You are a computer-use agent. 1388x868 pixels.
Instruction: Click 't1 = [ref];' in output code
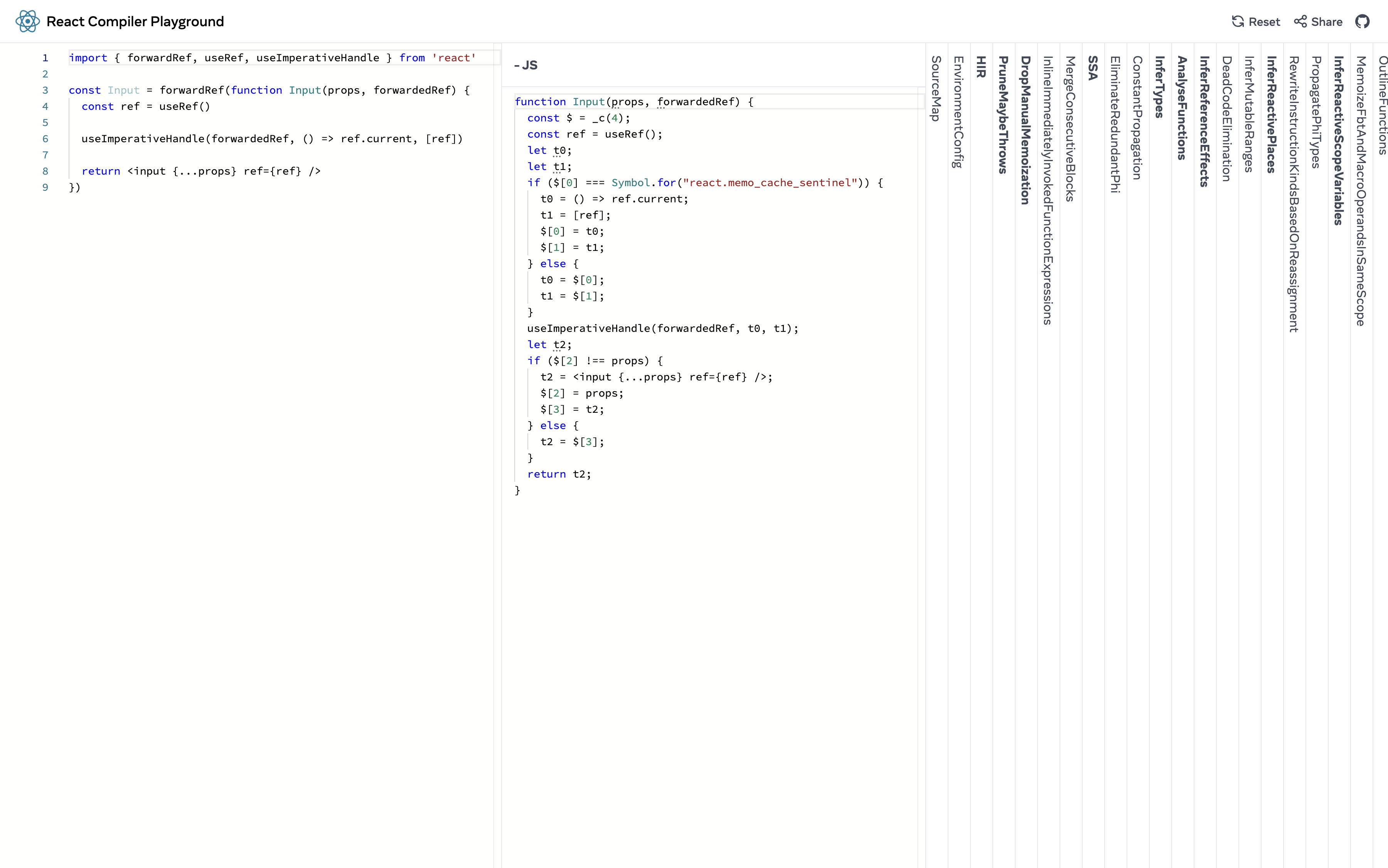[x=575, y=215]
